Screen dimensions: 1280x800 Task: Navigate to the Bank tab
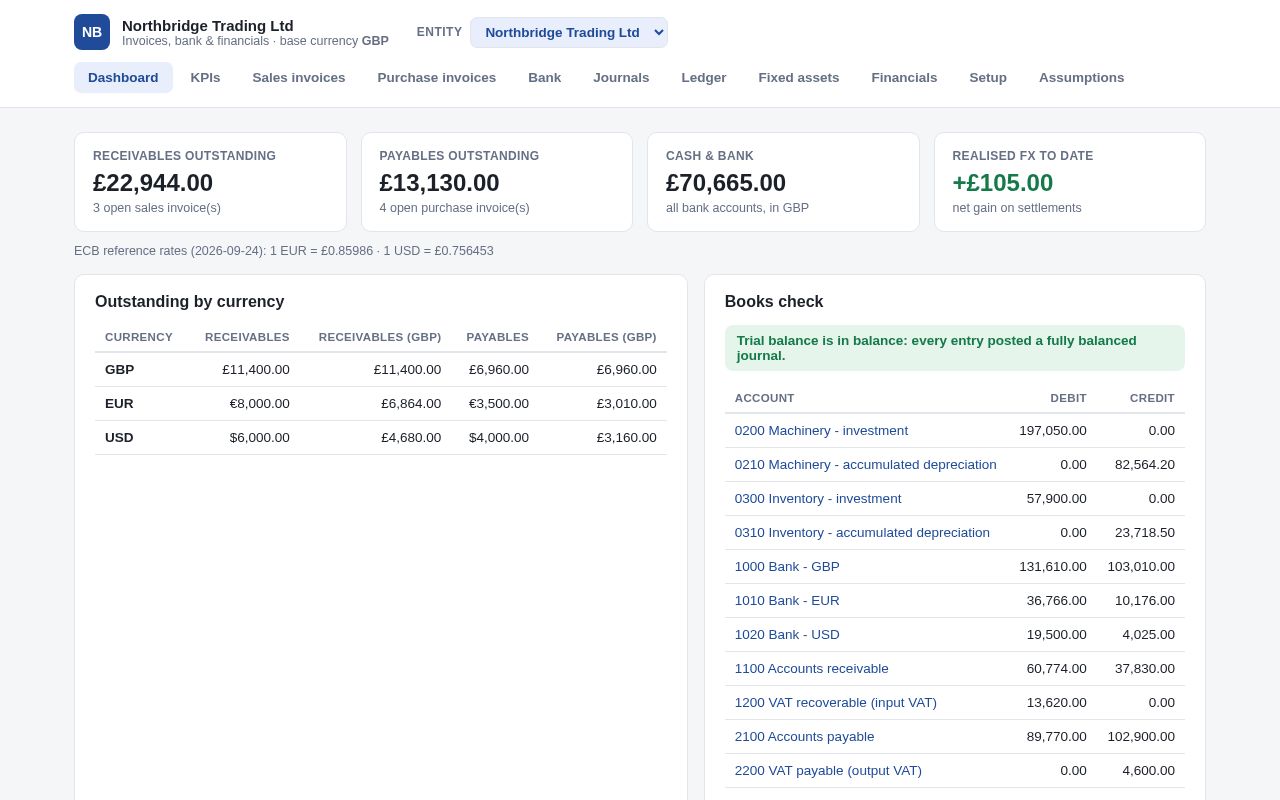[x=545, y=78]
